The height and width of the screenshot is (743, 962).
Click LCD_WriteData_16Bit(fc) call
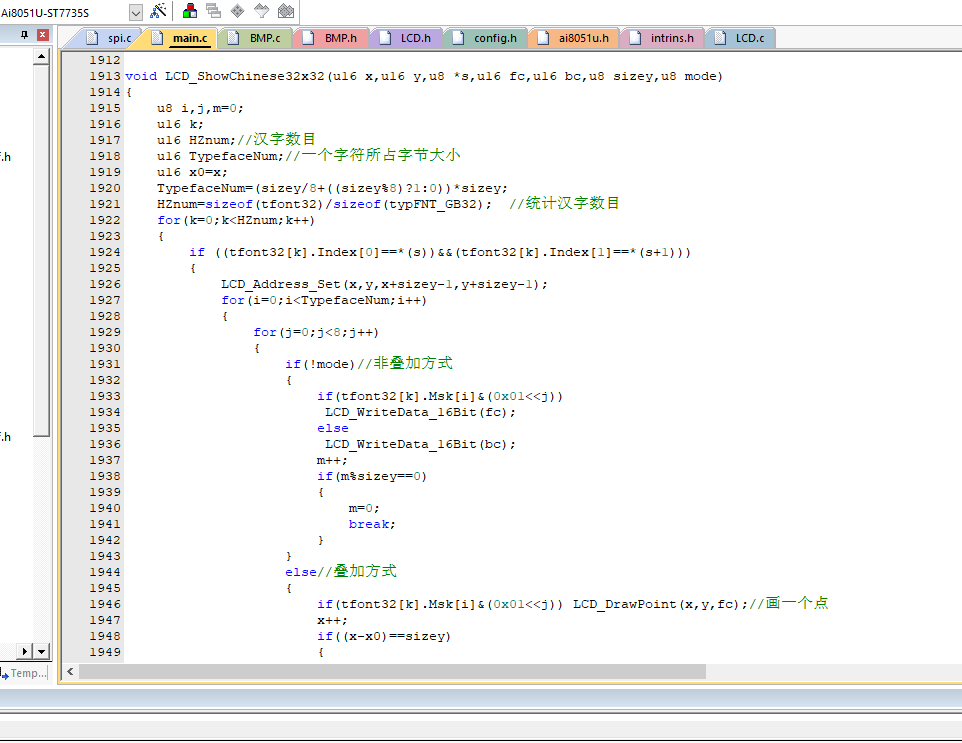[420, 412]
